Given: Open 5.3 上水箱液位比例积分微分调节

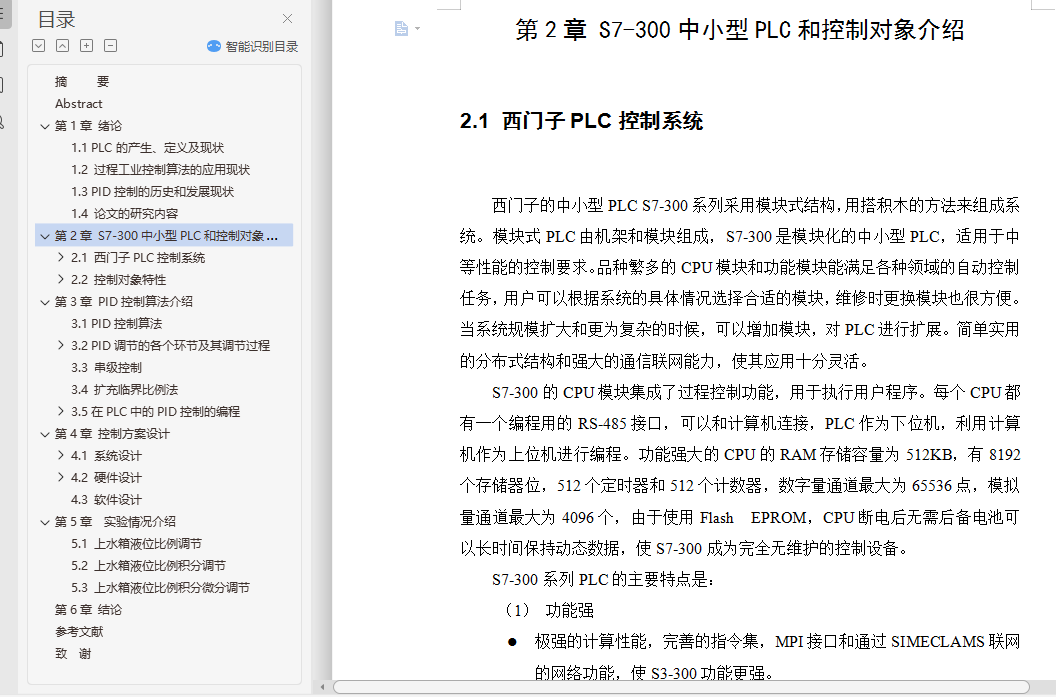Looking at the screenshot, I should tap(160, 588).
